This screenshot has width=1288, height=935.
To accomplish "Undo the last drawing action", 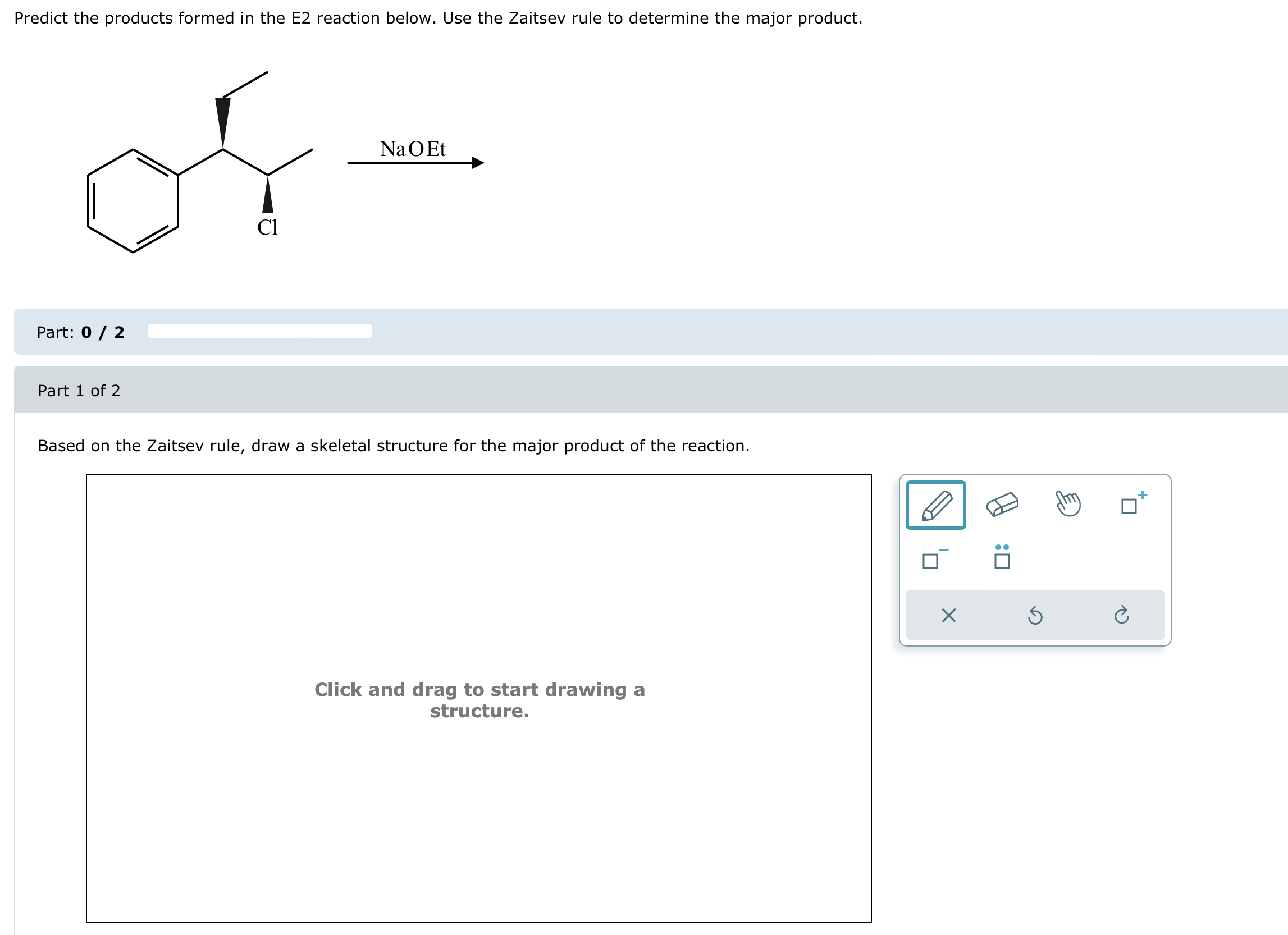I will point(1036,616).
